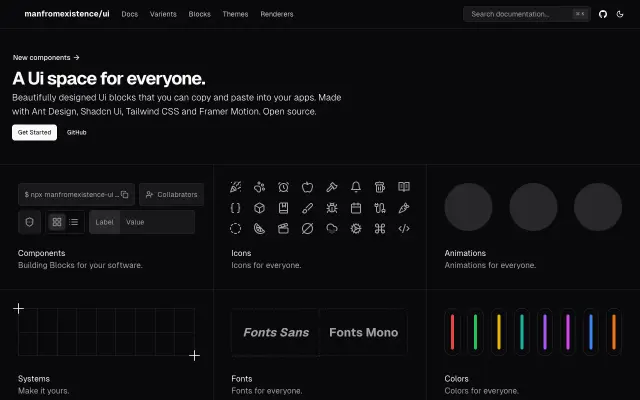
Task: Click the code tag icon
Action: [x=404, y=229]
